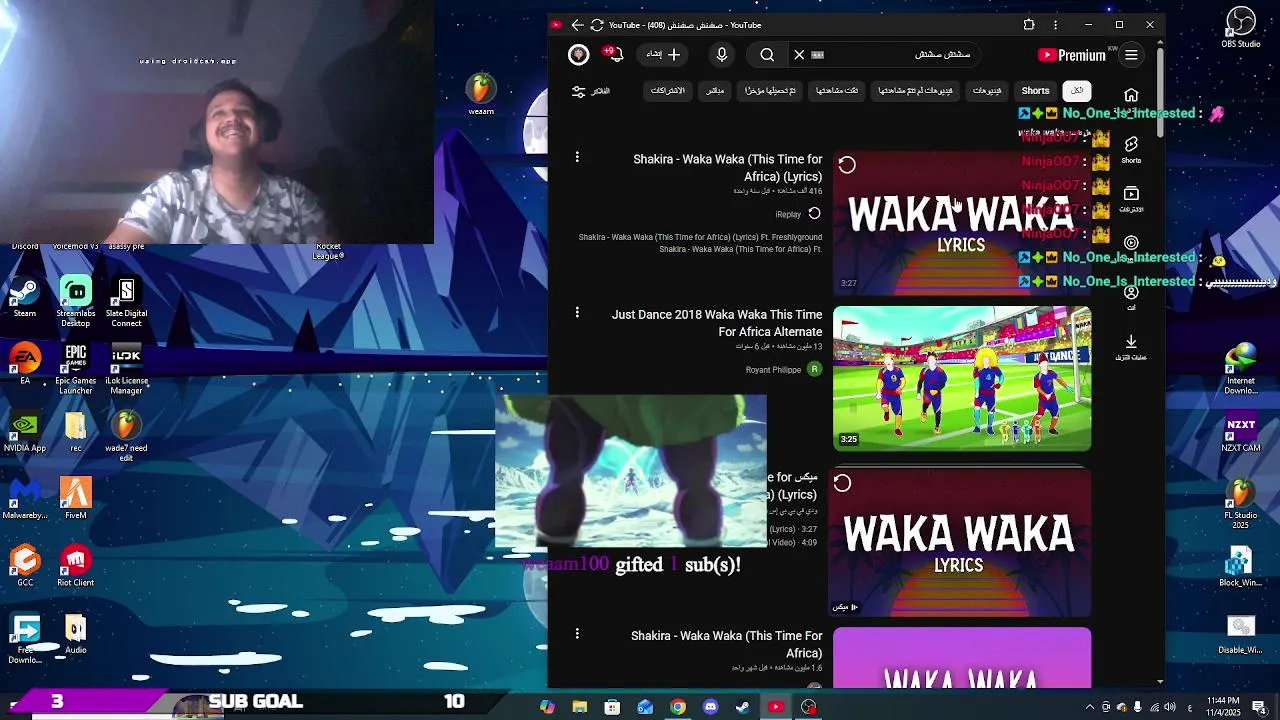Open the Windows notification center icon
The height and width of the screenshot is (720, 1280).
coord(1260,707)
